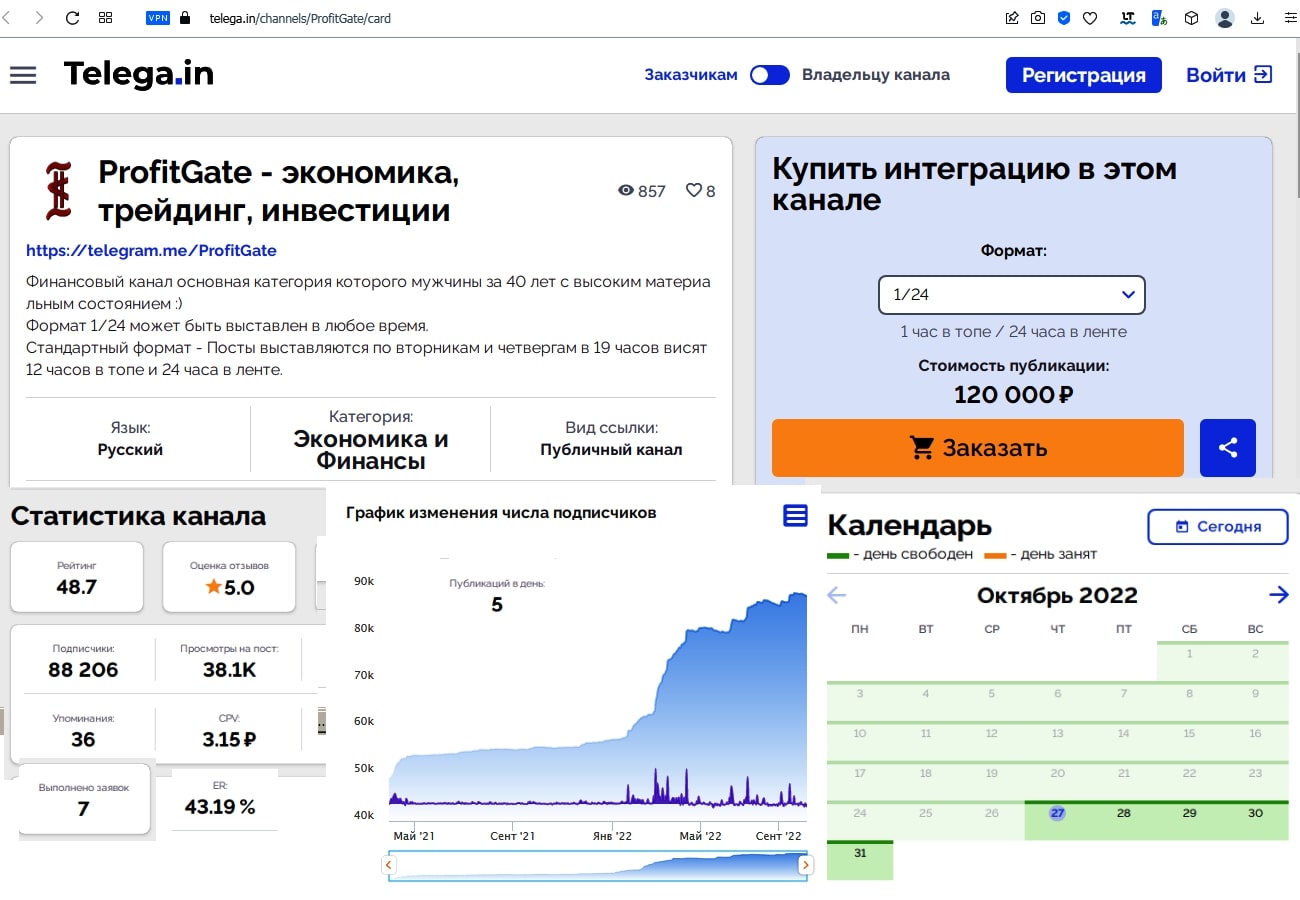Click the LT extension icon
This screenshot has height=900, width=1300.
coord(1128,18)
